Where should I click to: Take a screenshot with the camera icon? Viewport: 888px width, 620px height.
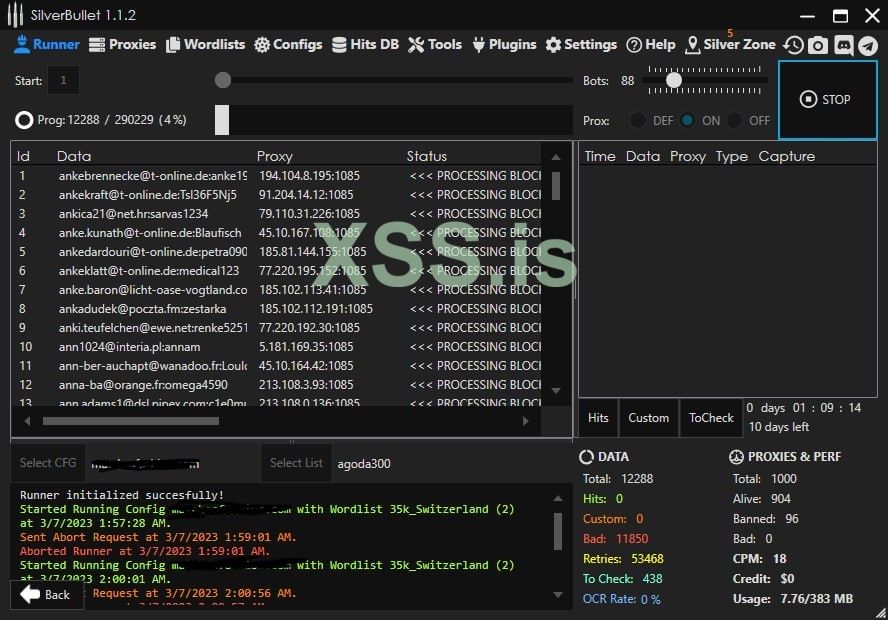click(x=818, y=45)
